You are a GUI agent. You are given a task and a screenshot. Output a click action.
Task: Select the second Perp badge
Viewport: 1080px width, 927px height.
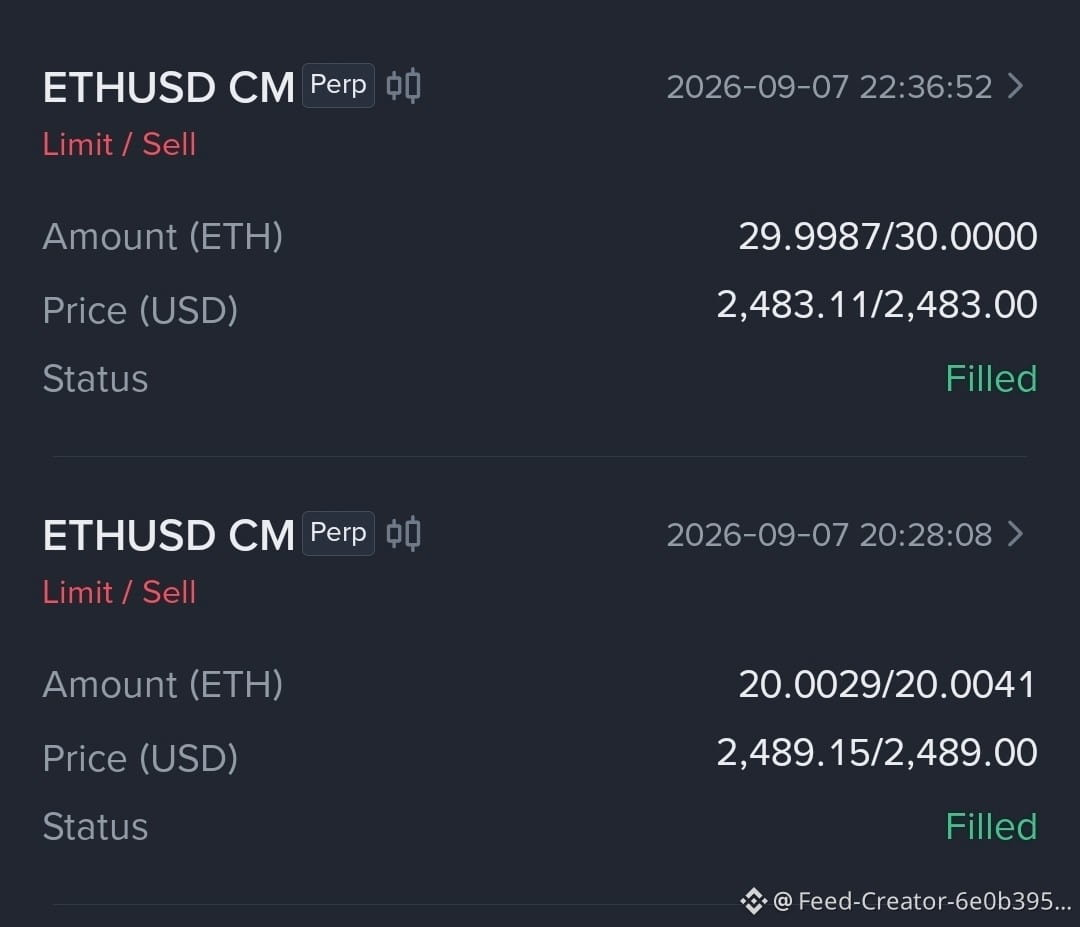[x=338, y=533]
